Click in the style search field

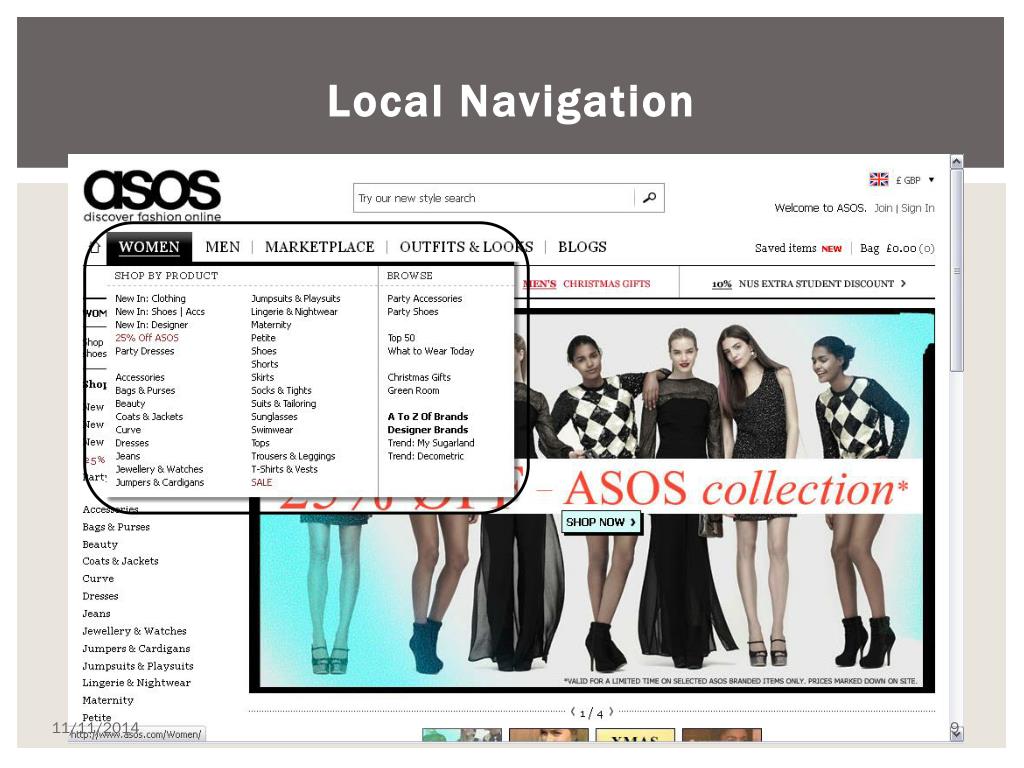click(494, 198)
